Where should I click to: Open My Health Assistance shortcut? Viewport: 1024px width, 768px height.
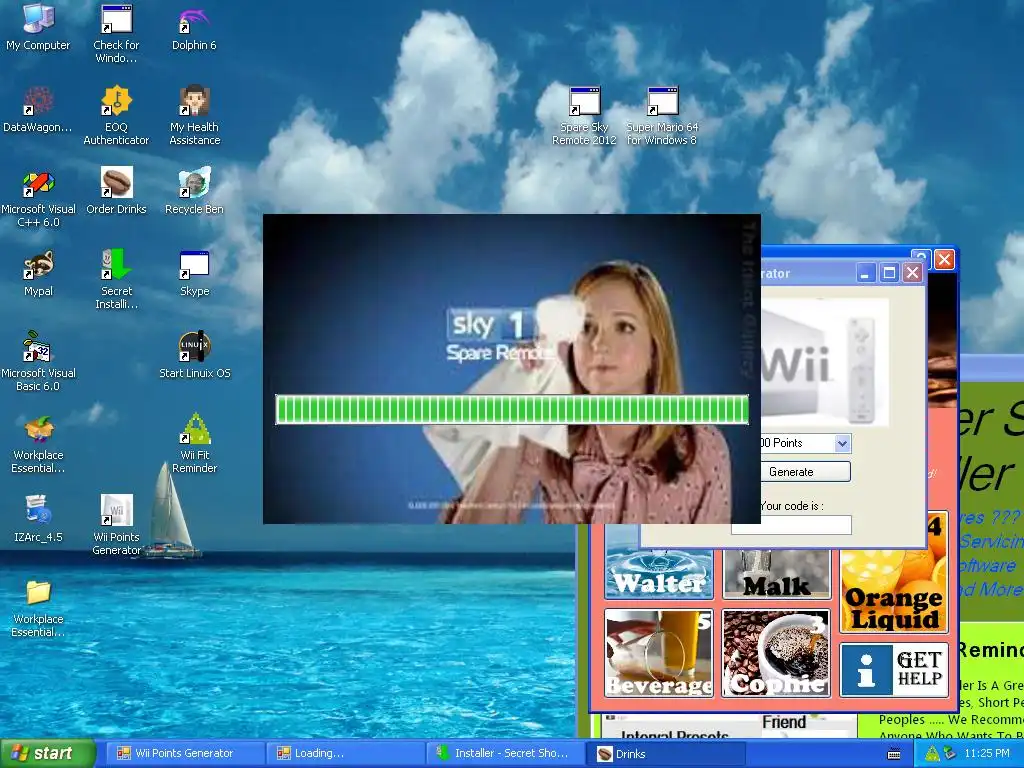click(195, 115)
